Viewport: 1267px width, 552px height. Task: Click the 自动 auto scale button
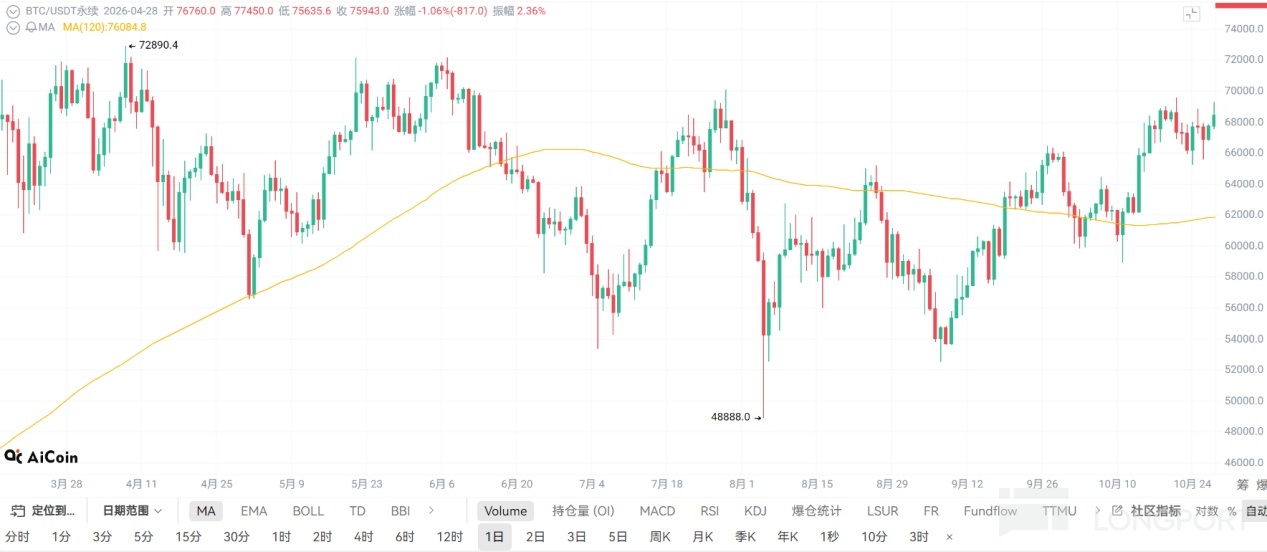(x=1256, y=511)
